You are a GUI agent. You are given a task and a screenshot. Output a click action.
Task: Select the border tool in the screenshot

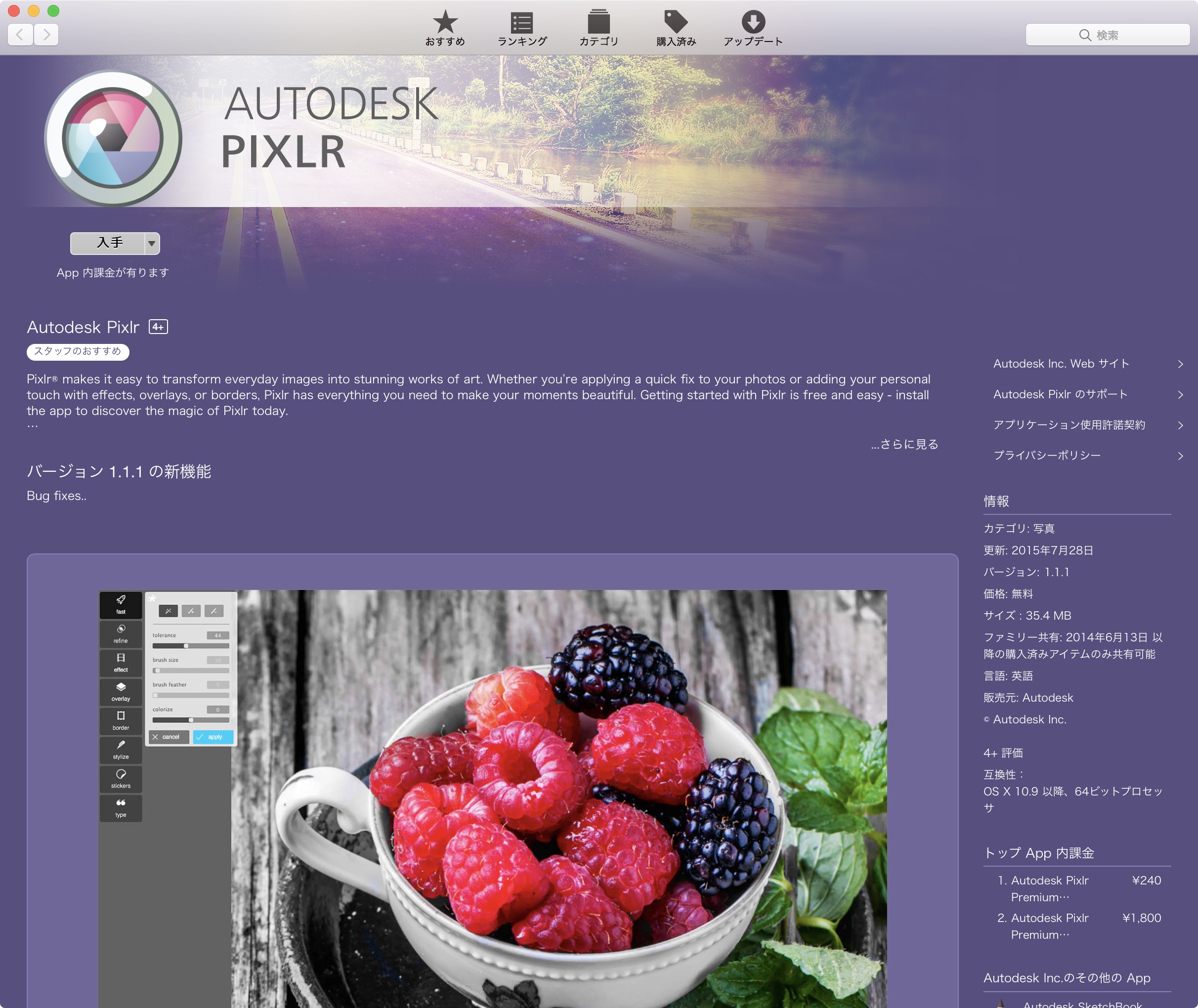click(x=121, y=721)
